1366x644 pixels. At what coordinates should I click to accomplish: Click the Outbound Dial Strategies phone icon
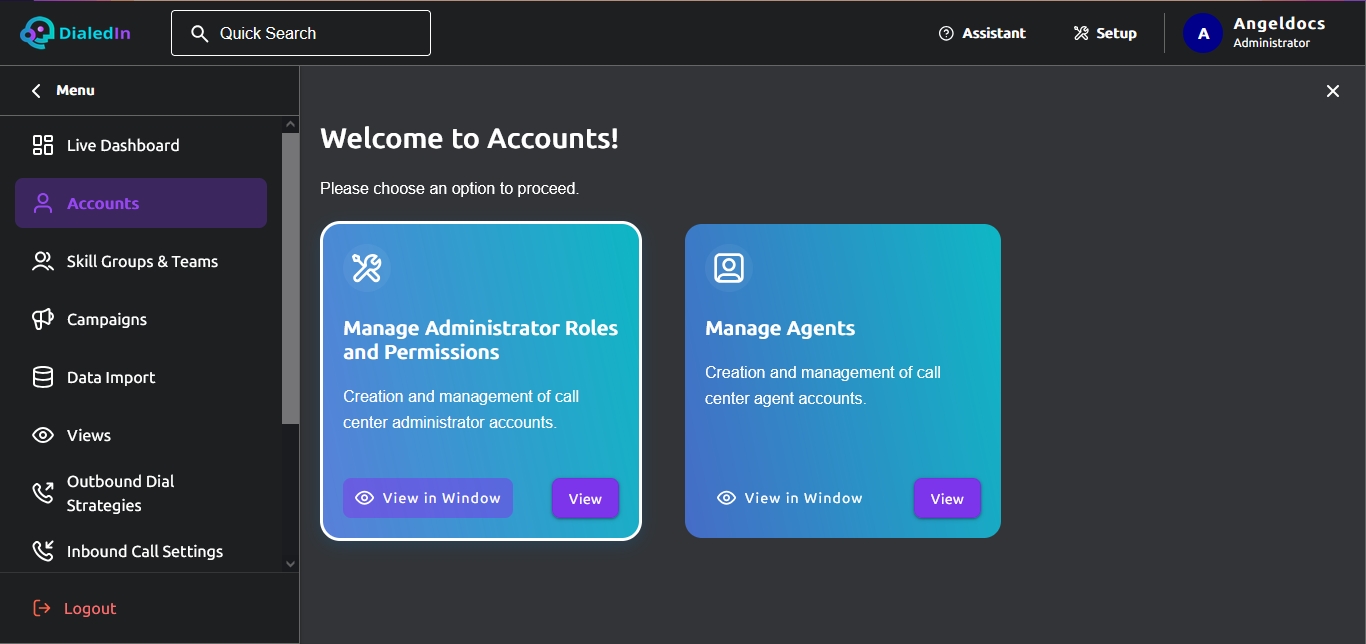[x=43, y=493]
